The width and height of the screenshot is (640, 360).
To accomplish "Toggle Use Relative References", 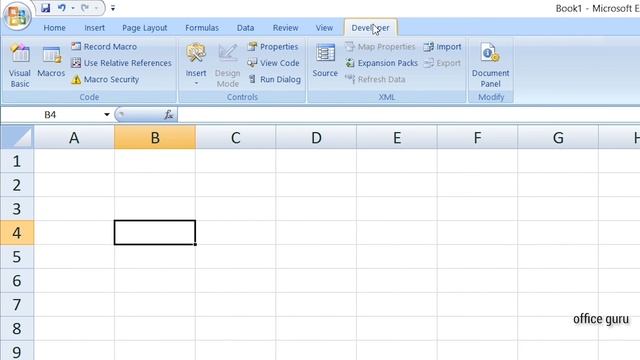I will click(x=121, y=63).
